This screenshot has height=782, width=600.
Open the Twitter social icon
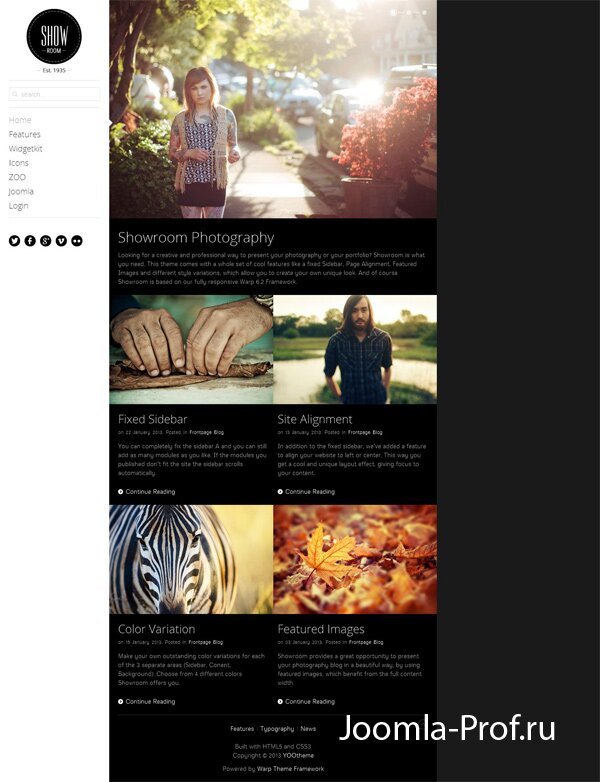[x=14, y=241]
